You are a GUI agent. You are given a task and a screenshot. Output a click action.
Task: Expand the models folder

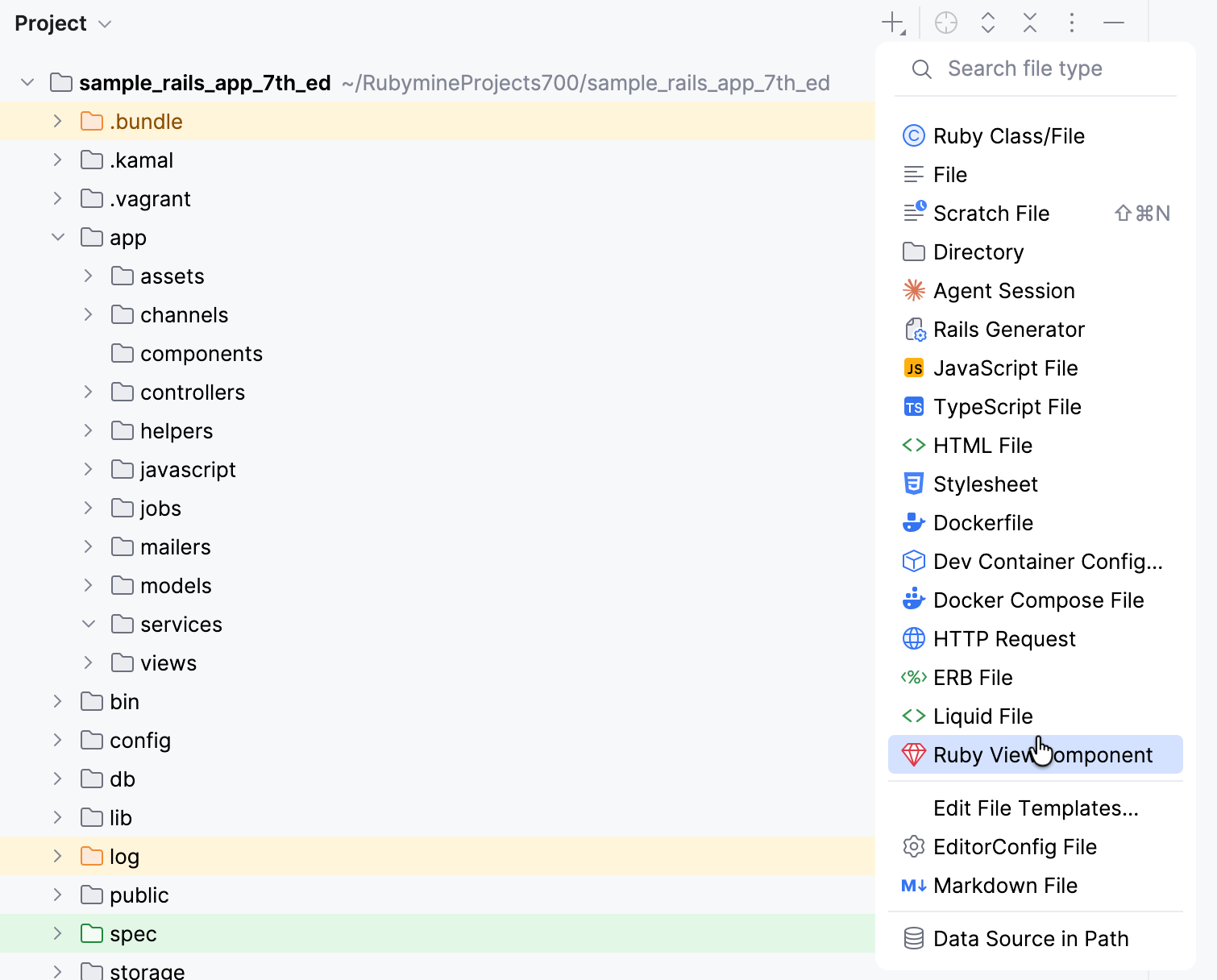click(x=88, y=585)
